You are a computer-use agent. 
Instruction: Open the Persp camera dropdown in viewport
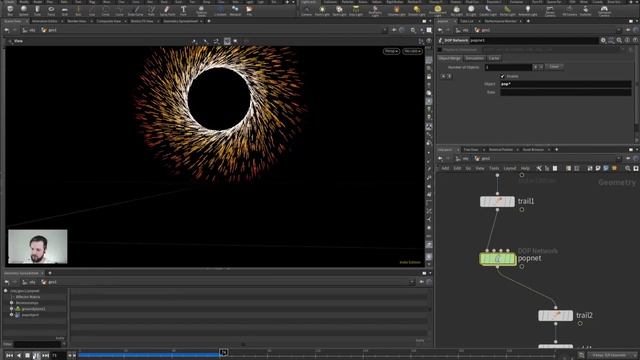point(391,51)
